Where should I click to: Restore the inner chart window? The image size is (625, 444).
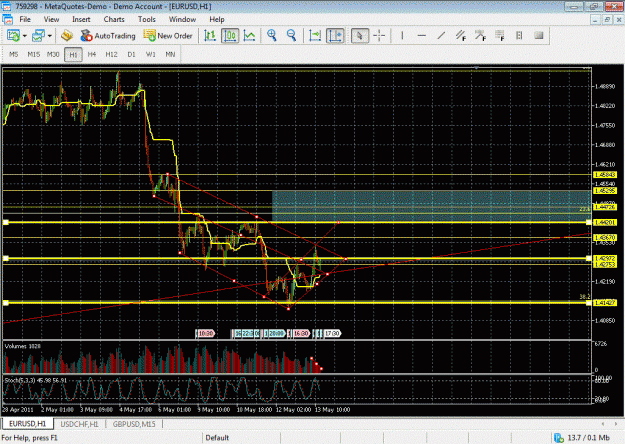point(607,20)
